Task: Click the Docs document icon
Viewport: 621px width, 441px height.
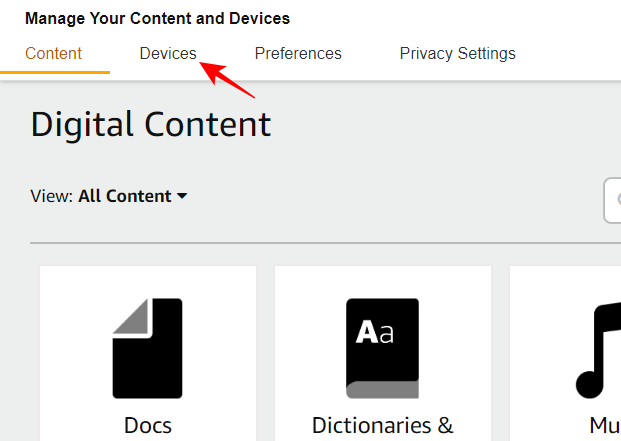Action: click(x=147, y=347)
